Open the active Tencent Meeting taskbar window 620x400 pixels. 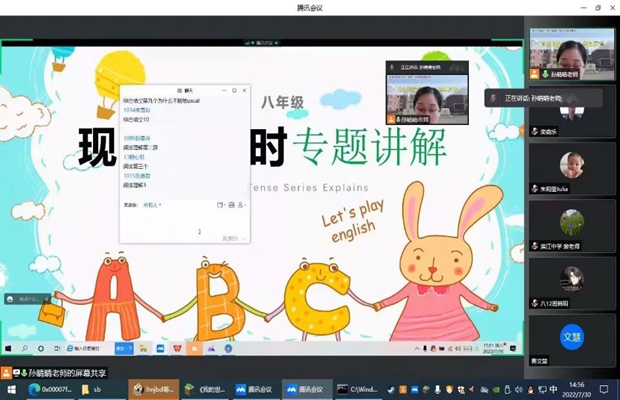tap(305, 389)
